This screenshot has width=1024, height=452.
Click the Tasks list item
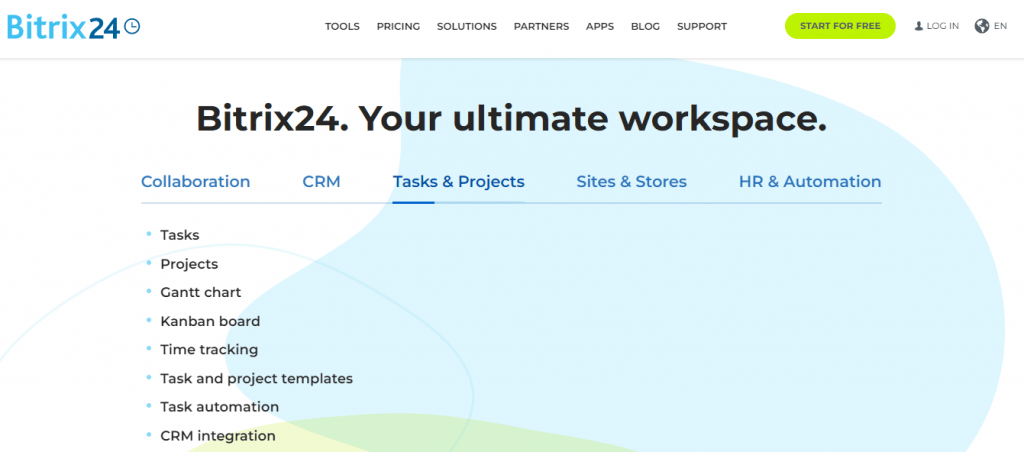(180, 235)
